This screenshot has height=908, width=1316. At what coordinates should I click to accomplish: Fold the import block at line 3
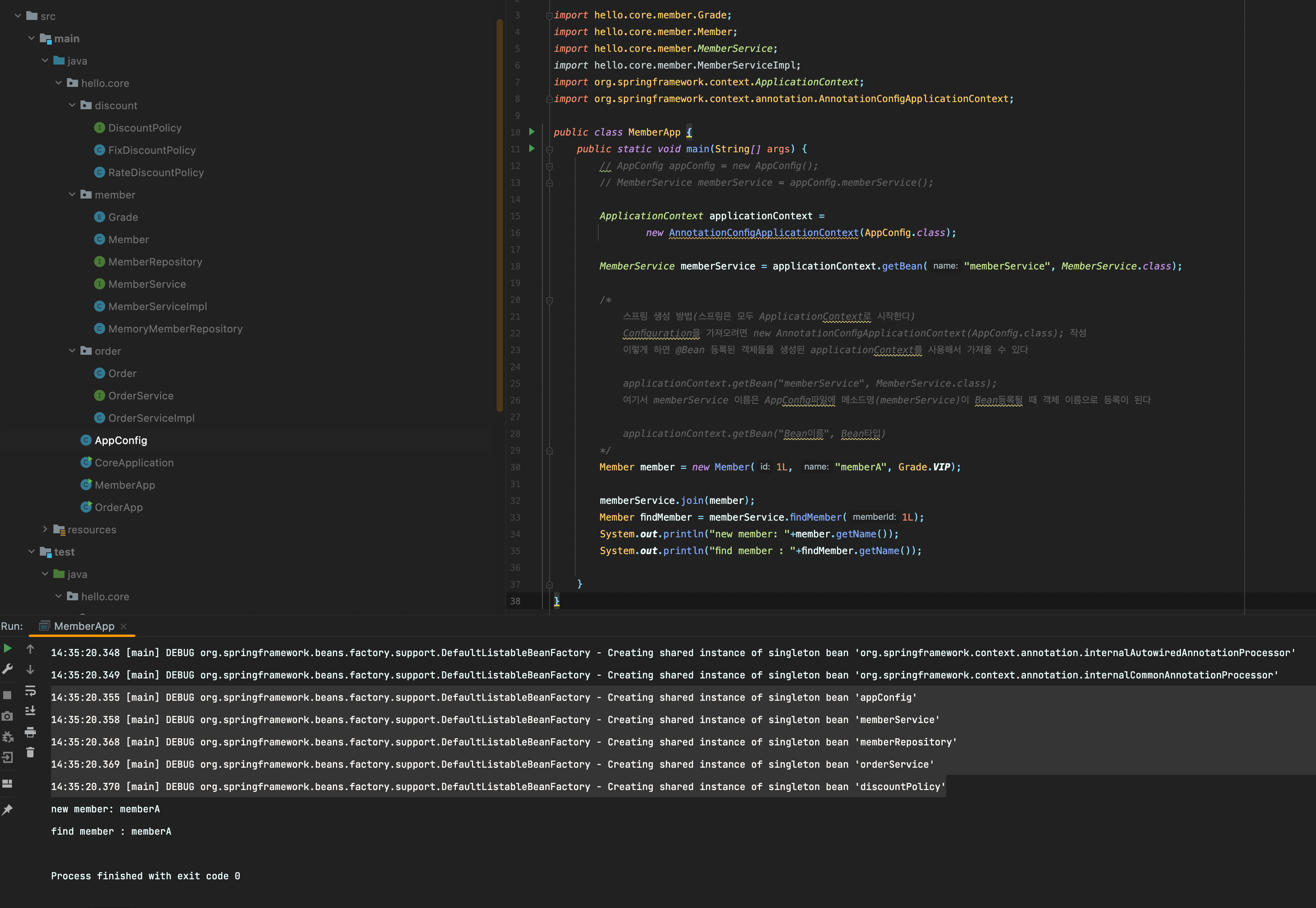tap(549, 16)
